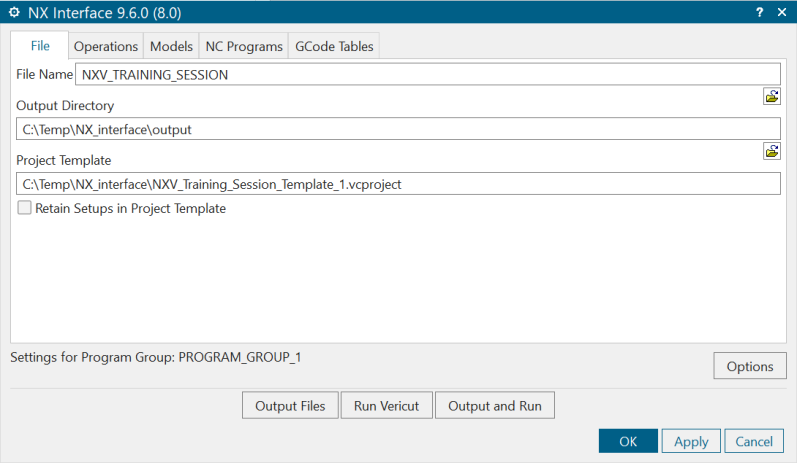Click the Output Files button
The width and height of the screenshot is (797, 463).
(290, 406)
